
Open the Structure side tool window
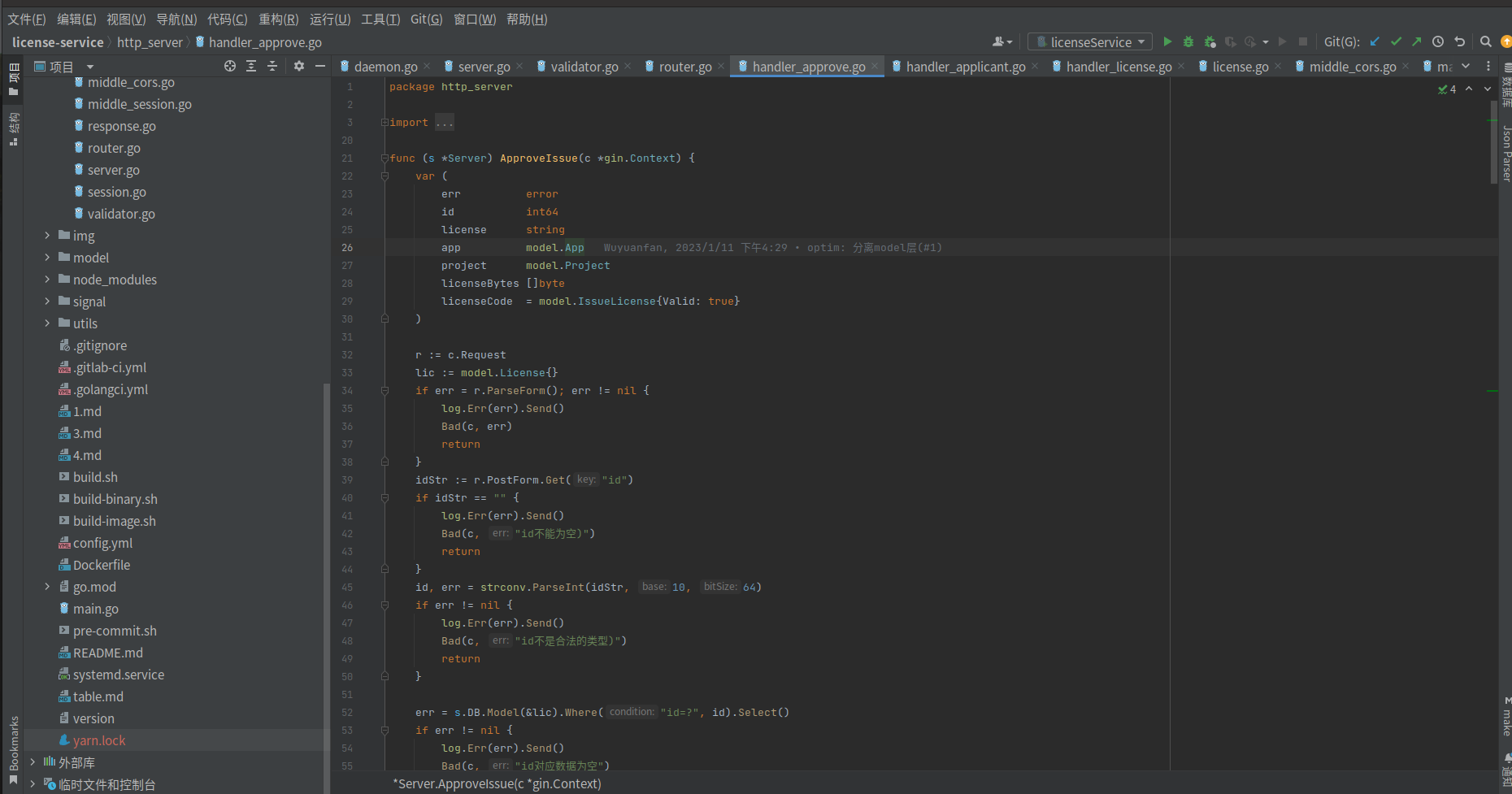coord(14,128)
